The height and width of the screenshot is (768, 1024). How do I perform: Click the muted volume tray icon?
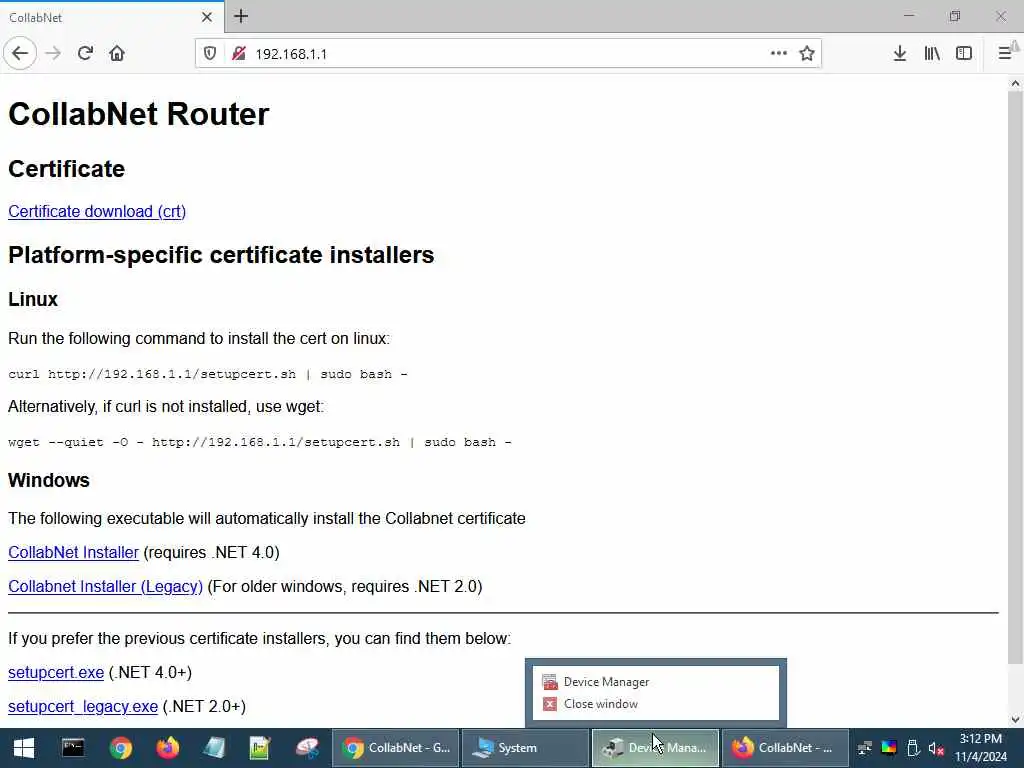[936, 748]
